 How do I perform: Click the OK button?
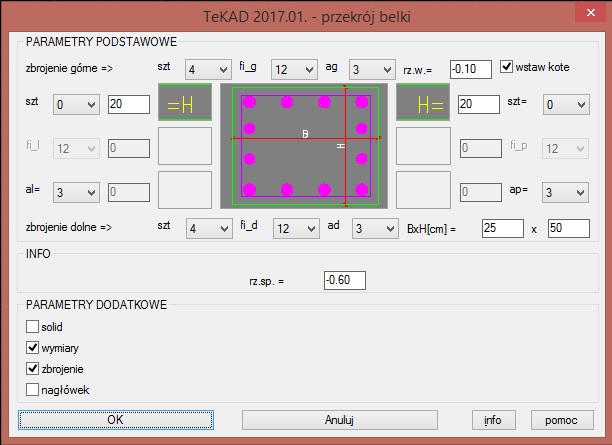[x=116, y=420]
